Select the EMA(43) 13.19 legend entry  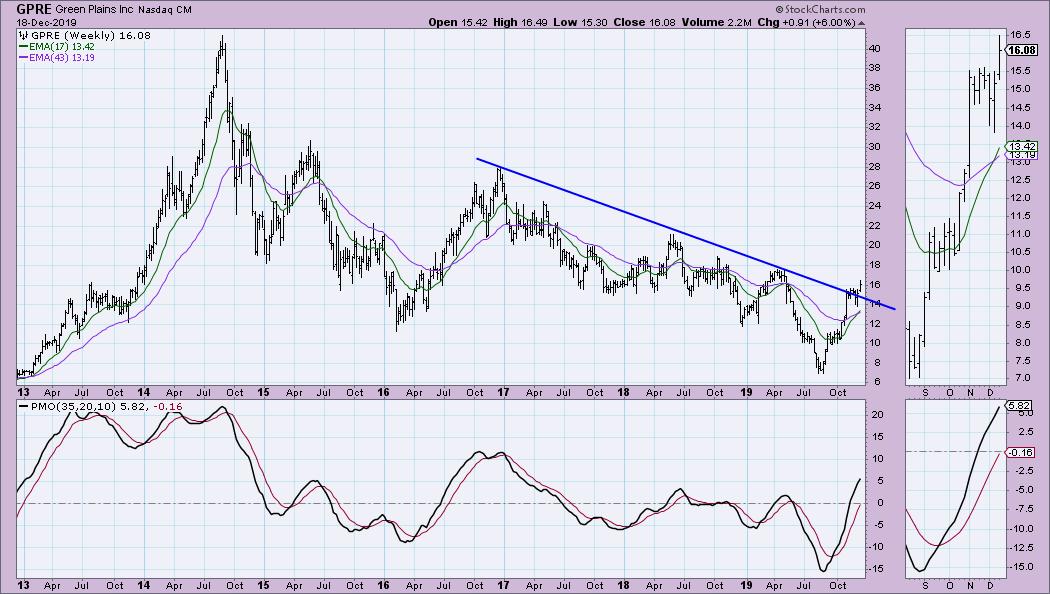pos(61,58)
